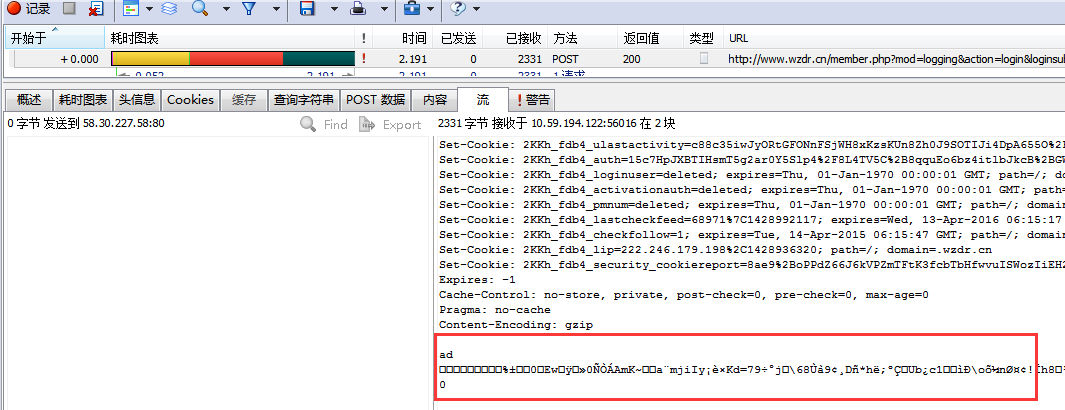Screen dimensions: 1065x410
Task: Click the 2KKh_fdb4_ulastactivity Set-Cookie line
Action: (x=751, y=145)
